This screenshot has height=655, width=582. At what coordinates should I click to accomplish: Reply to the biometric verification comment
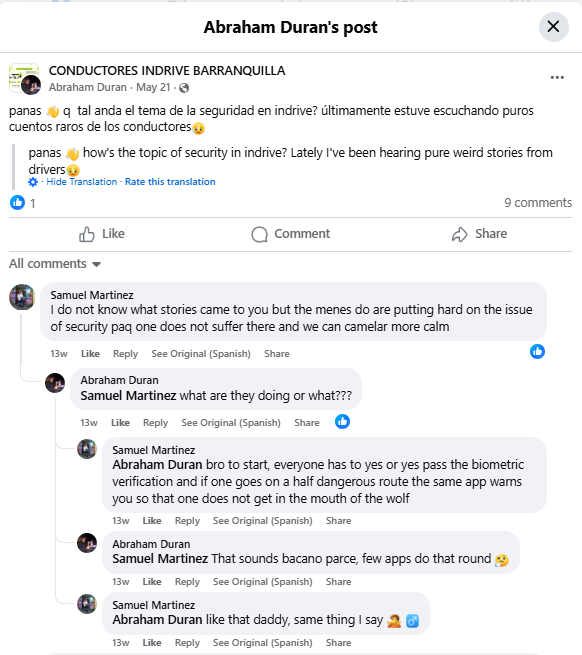pyautogui.click(x=187, y=521)
